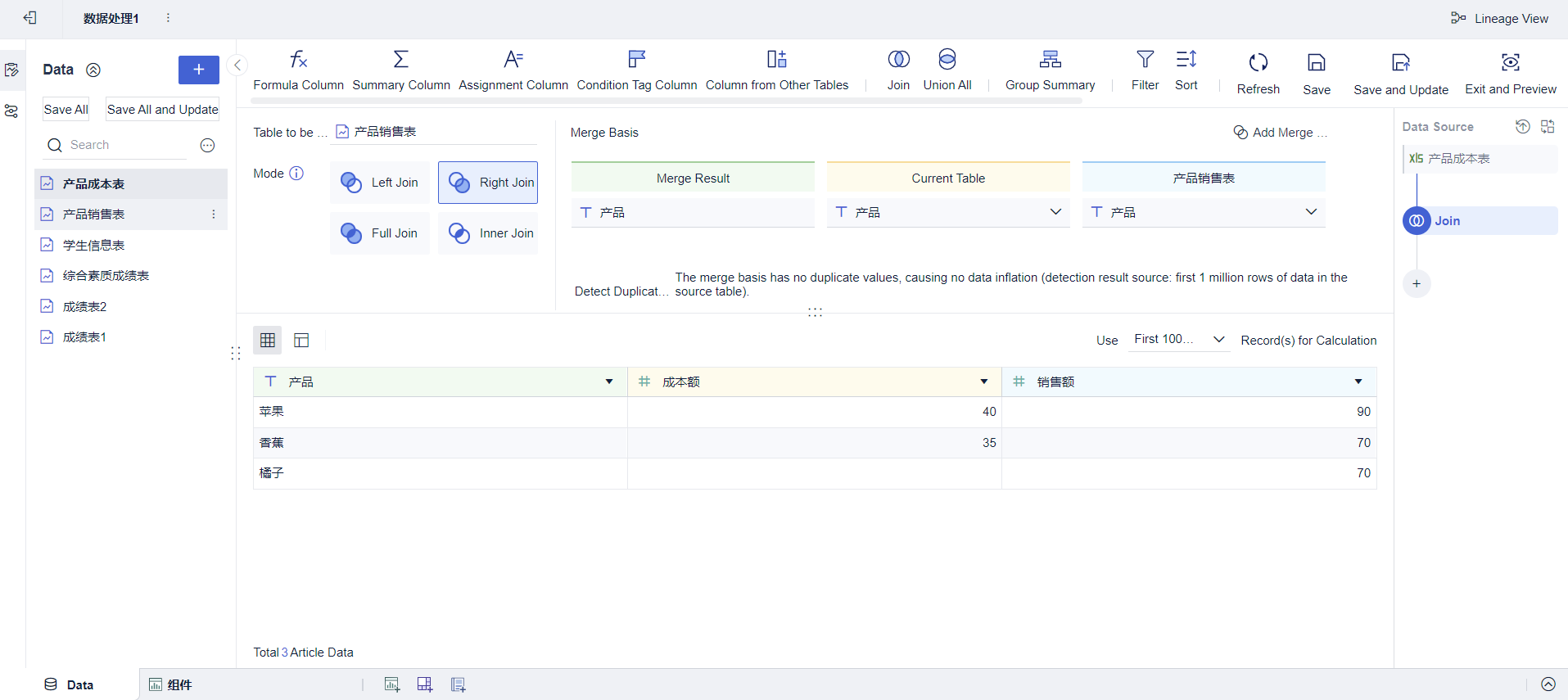Open the First 100 records dropdown

(x=1178, y=340)
